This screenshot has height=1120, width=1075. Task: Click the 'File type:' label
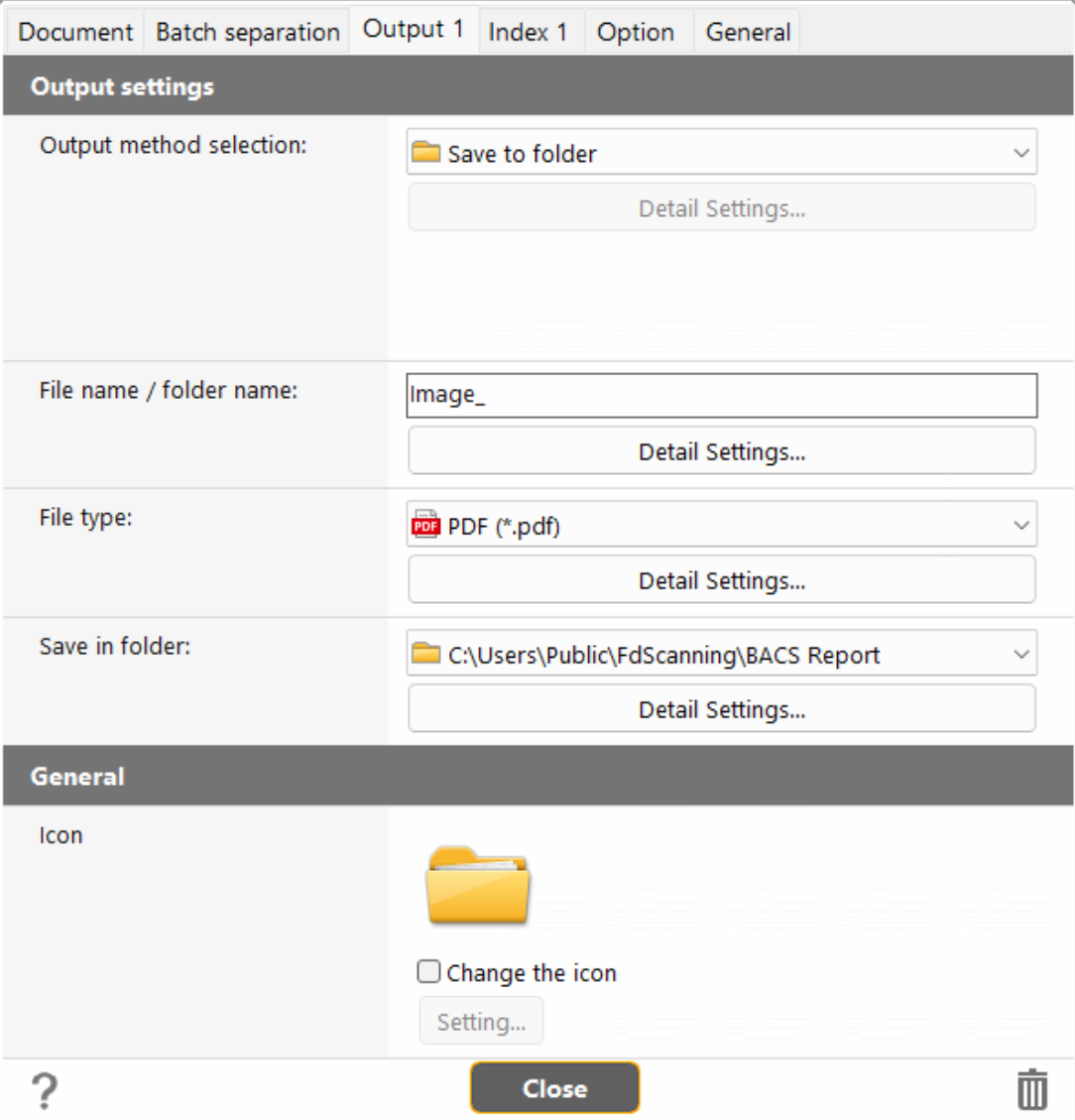[x=85, y=518]
